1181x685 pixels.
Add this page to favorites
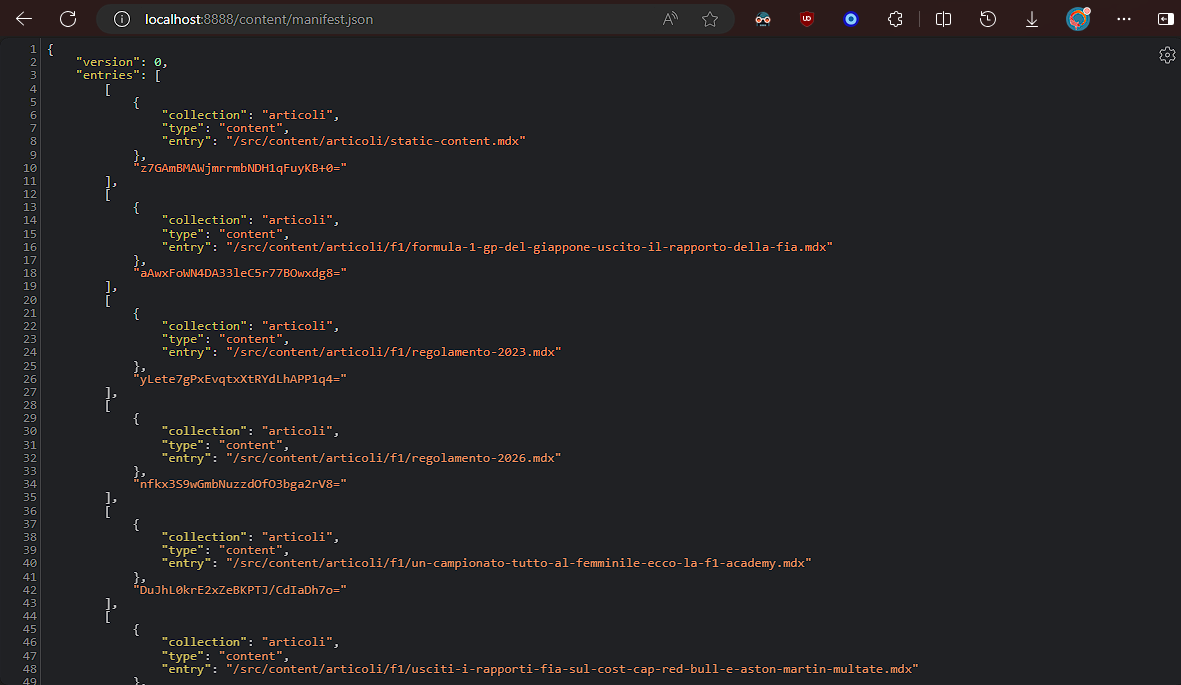coord(710,19)
